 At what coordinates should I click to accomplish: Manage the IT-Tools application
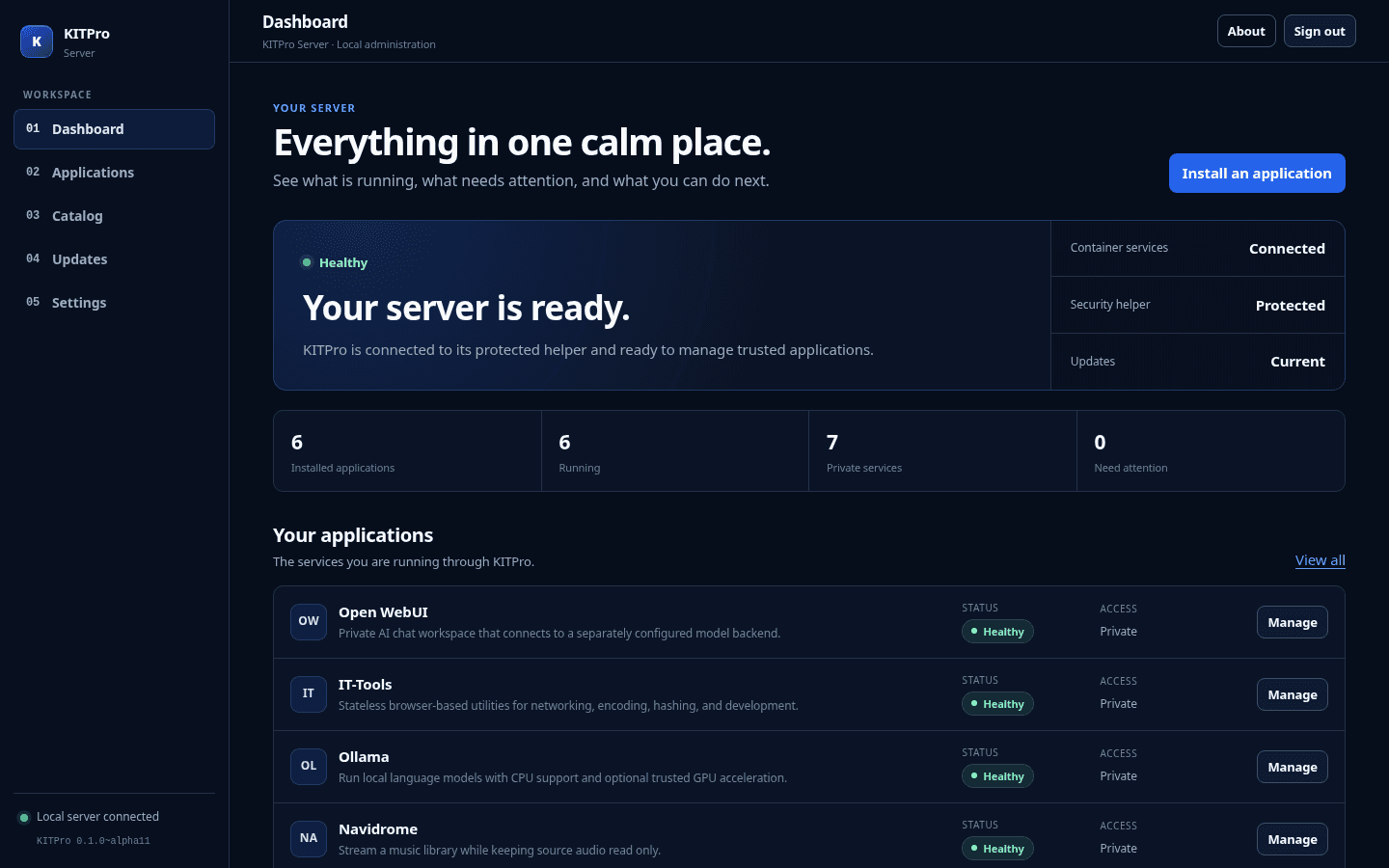coord(1293,694)
